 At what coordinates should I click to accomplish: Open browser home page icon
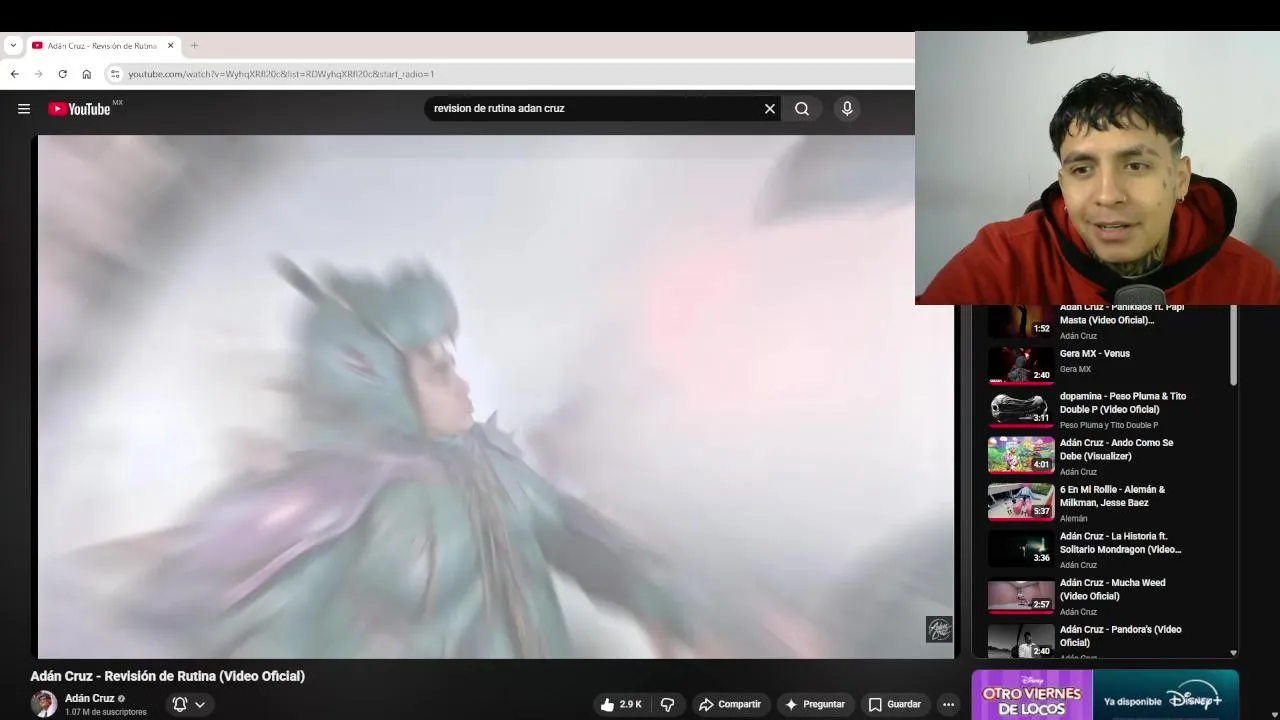pyautogui.click(x=87, y=74)
